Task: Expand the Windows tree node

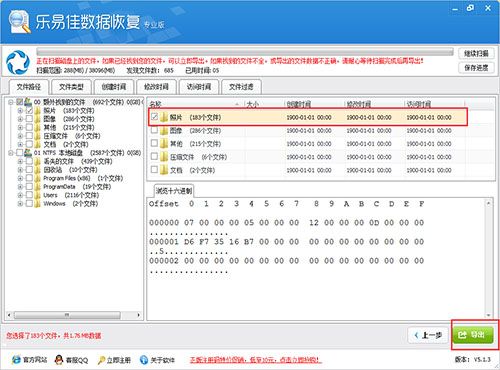Action: tap(20, 204)
